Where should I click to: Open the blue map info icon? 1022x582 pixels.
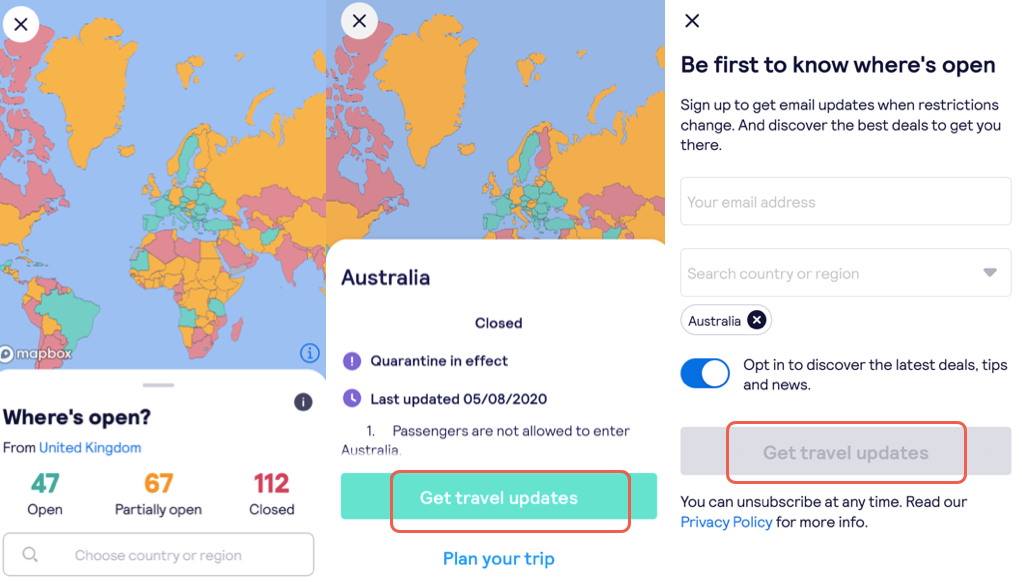pyautogui.click(x=310, y=353)
